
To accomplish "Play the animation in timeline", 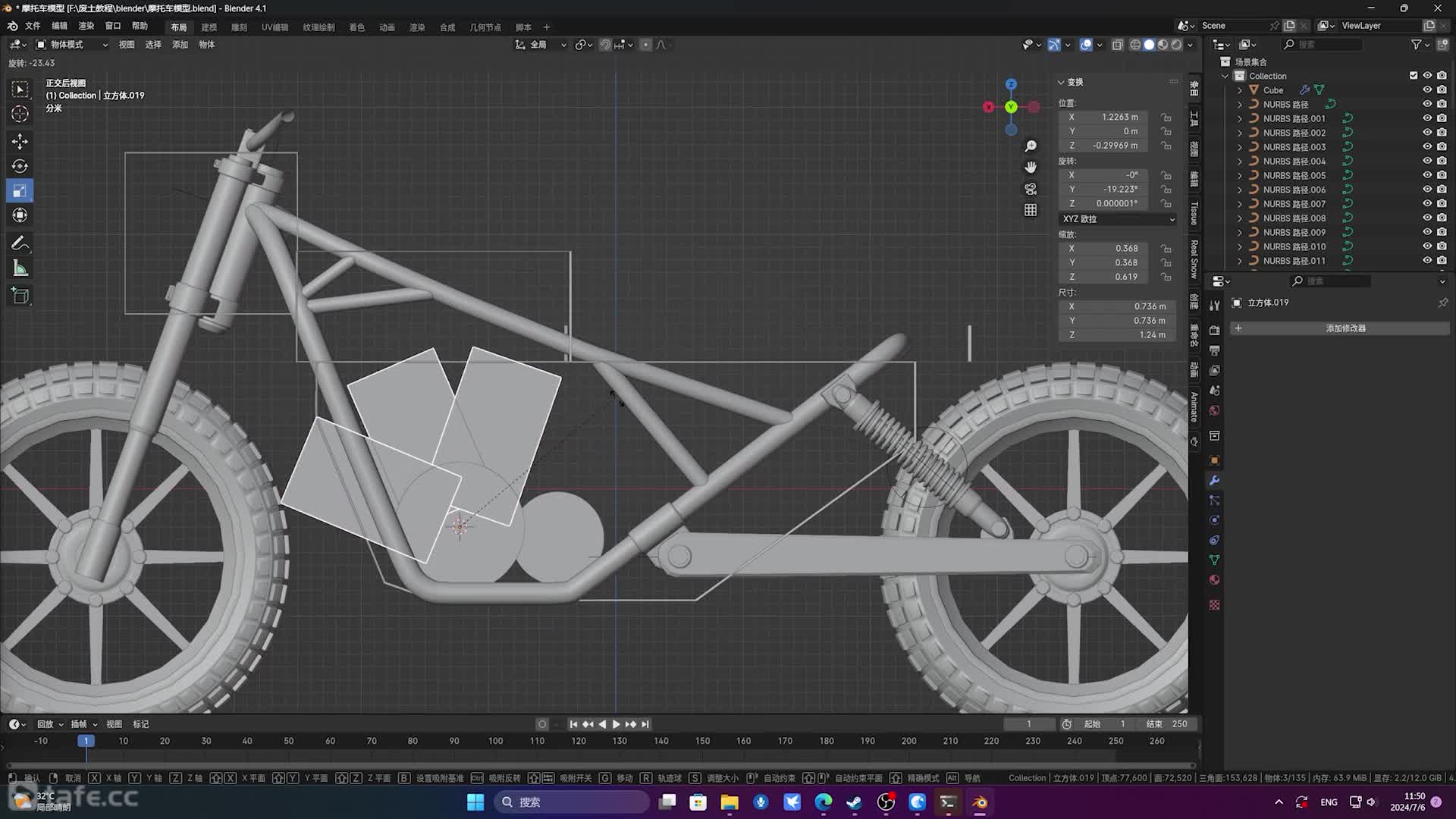I will [616, 724].
